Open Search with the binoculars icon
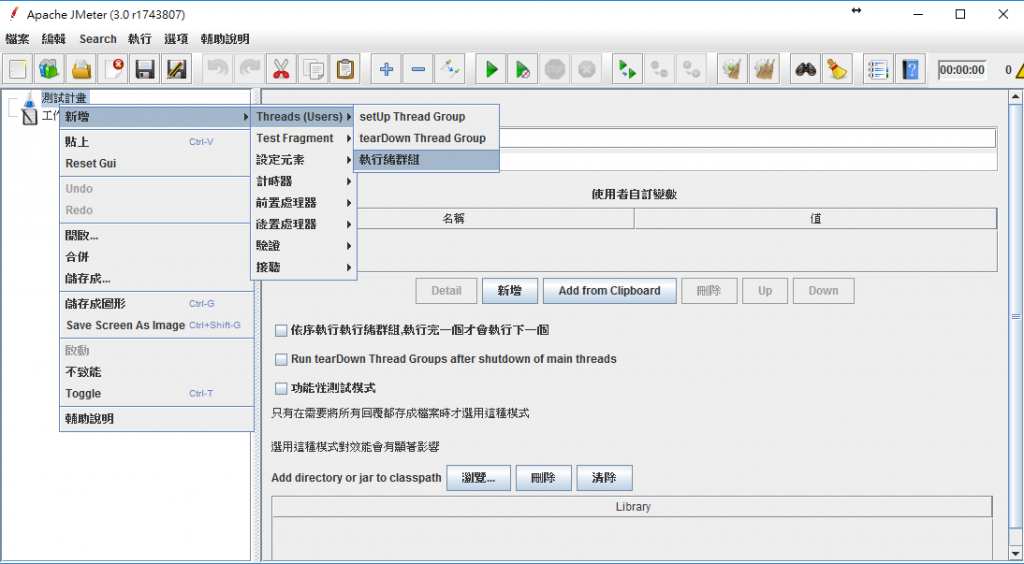Screen dimensions: 1024x564 [x=806, y=69]
